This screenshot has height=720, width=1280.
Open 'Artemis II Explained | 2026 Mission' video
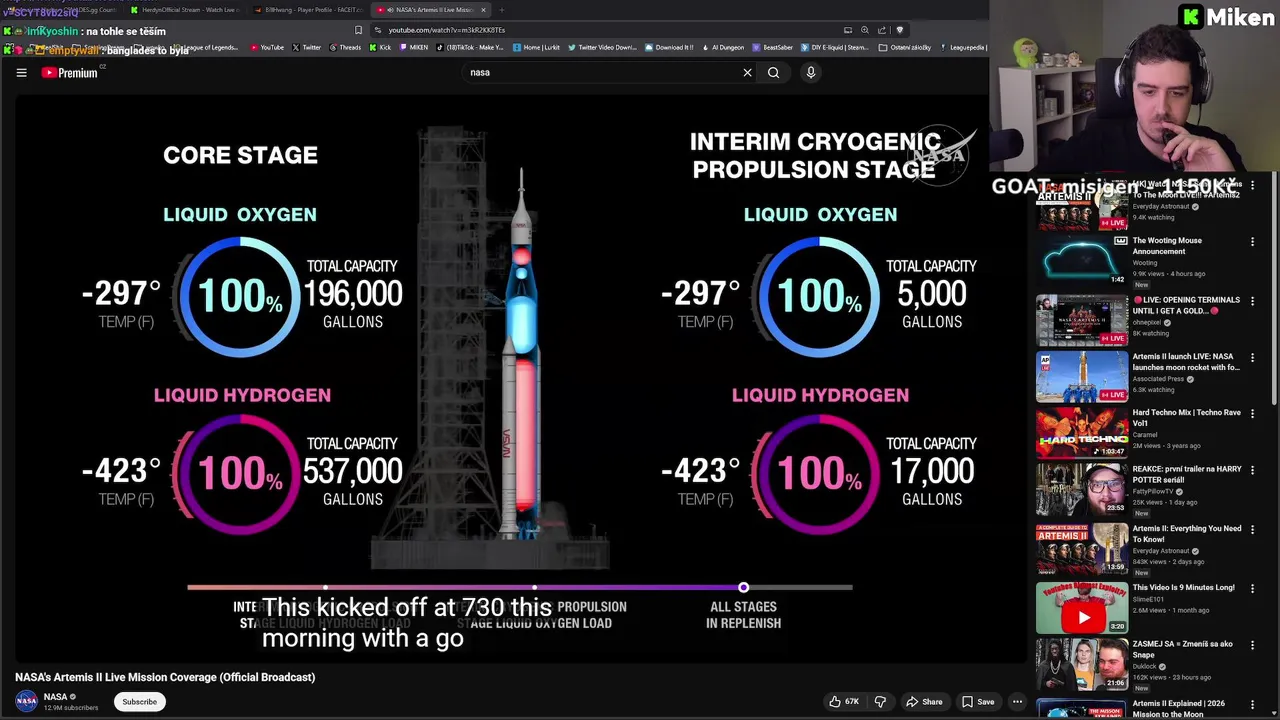[1081, 709]
